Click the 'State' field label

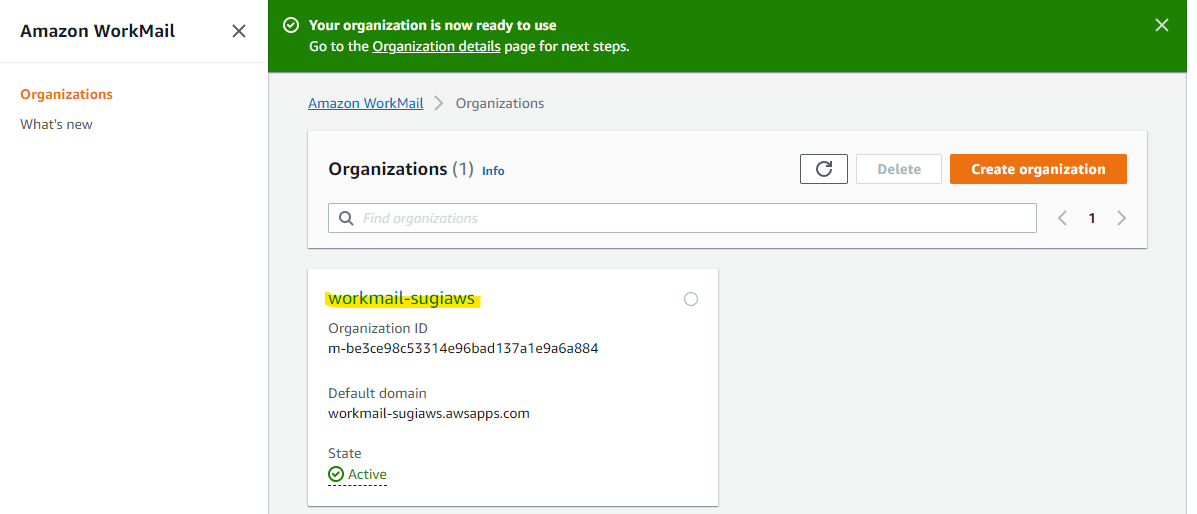(345, 454)
